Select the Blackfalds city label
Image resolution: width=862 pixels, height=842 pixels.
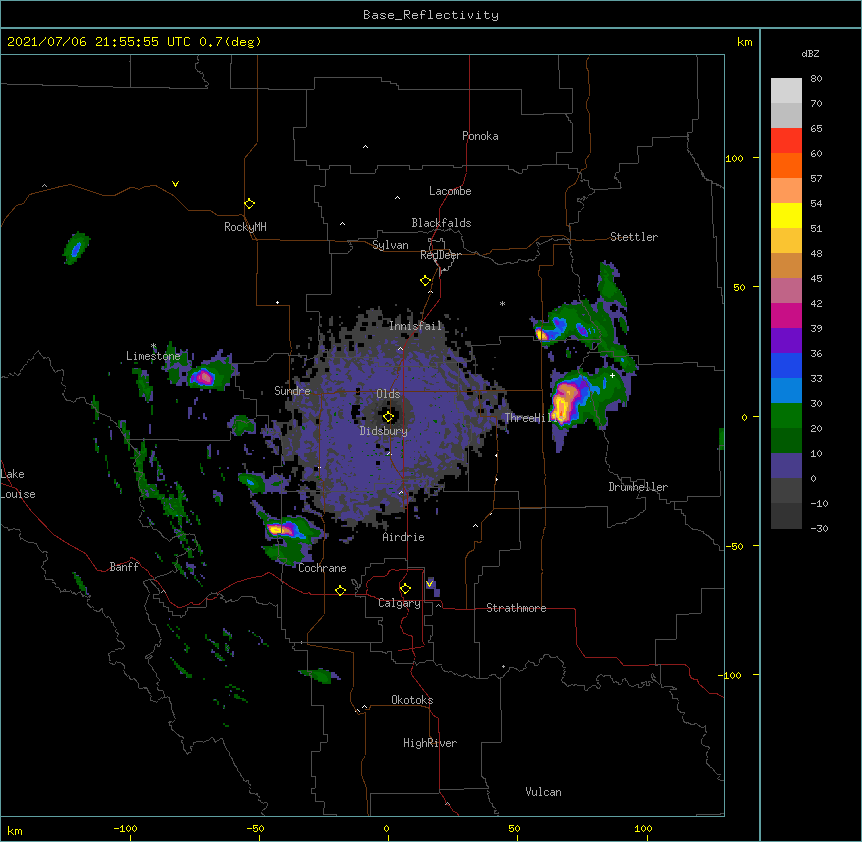click(441, 223)
